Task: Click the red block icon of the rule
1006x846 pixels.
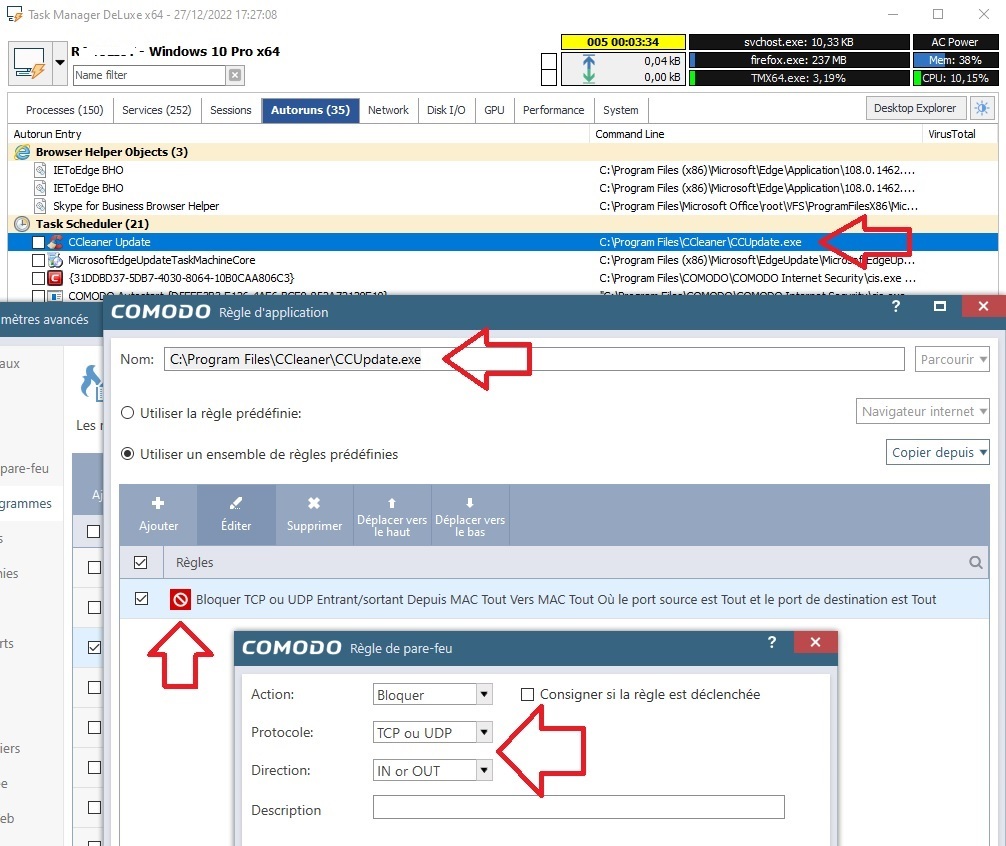Action: pos(180,600)
